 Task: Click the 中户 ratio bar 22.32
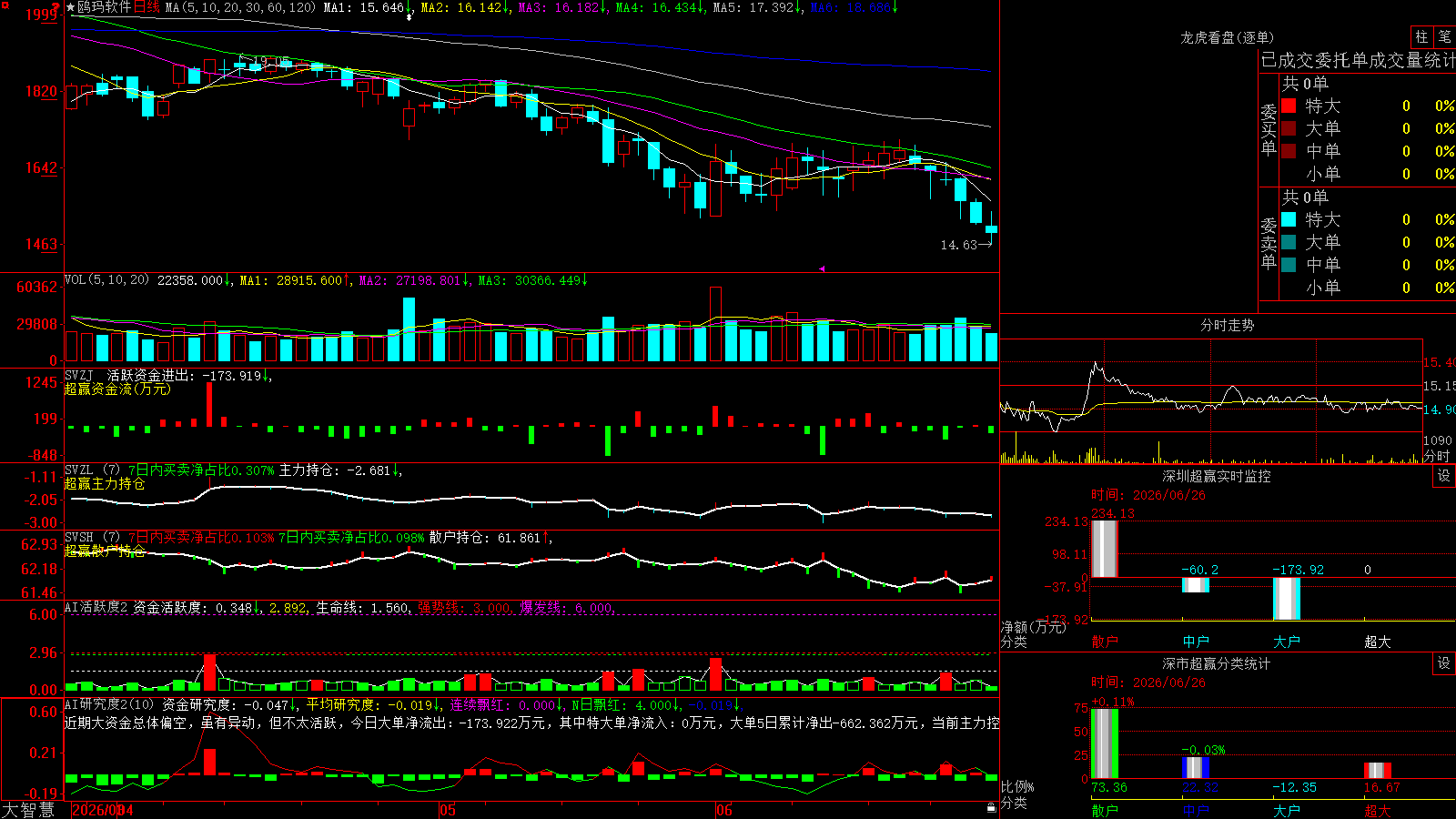coord(1196,767)
